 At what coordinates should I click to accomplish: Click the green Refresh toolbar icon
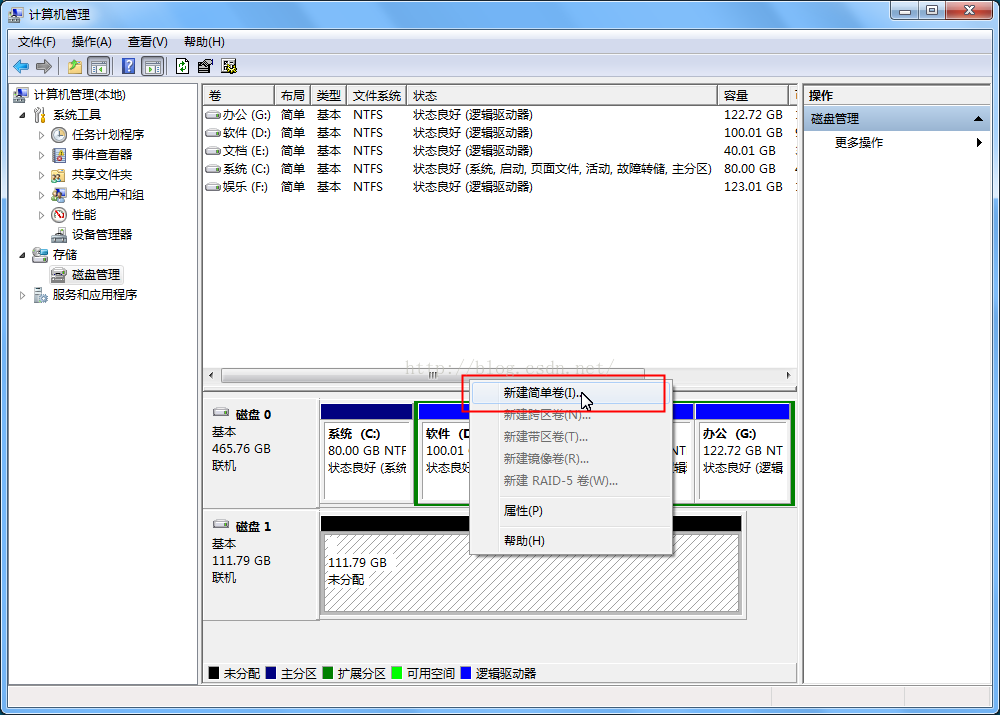[182, 66]
